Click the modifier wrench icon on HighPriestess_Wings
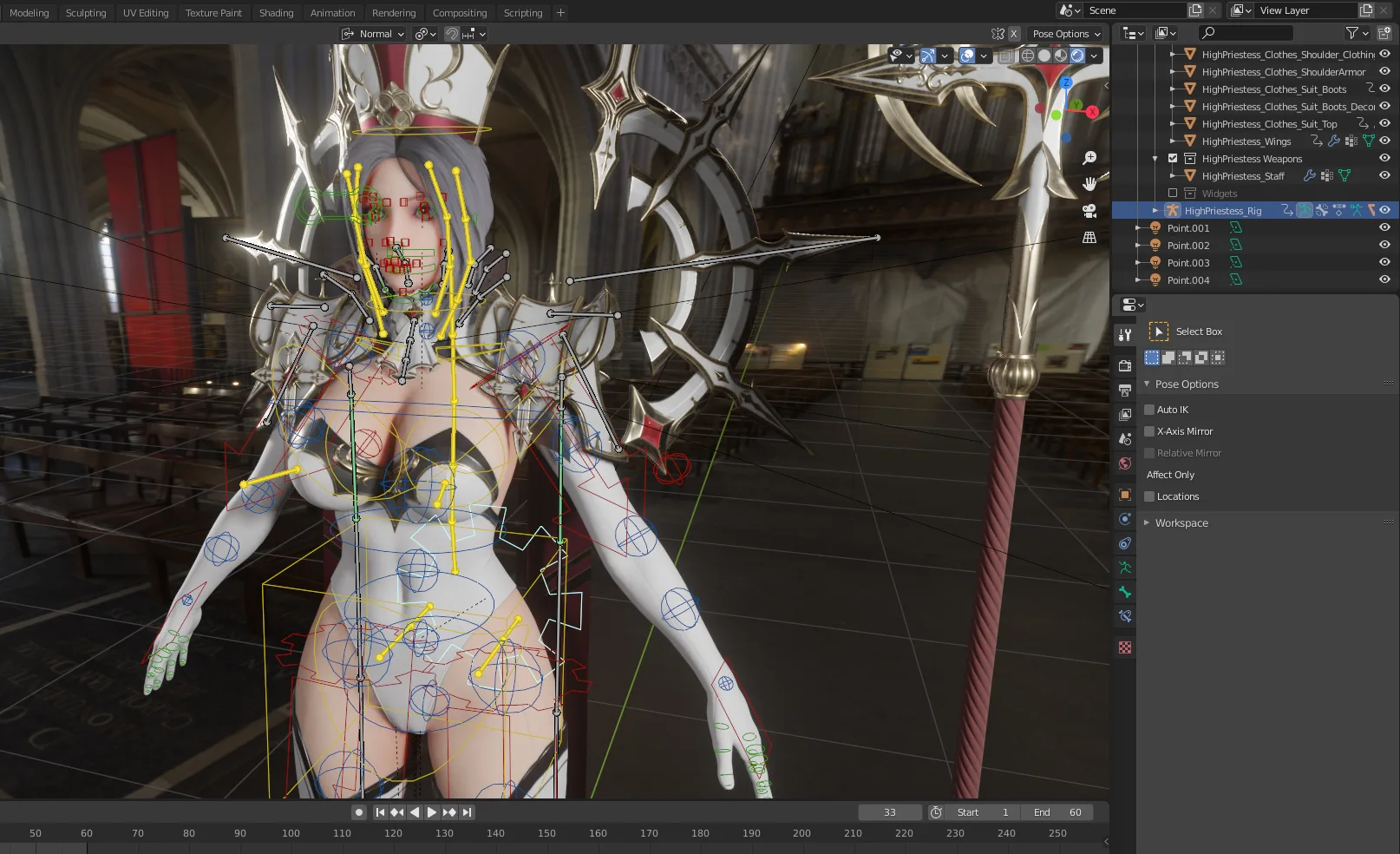The height and width of the screenshot is (854, 1400). point(1334,141)
